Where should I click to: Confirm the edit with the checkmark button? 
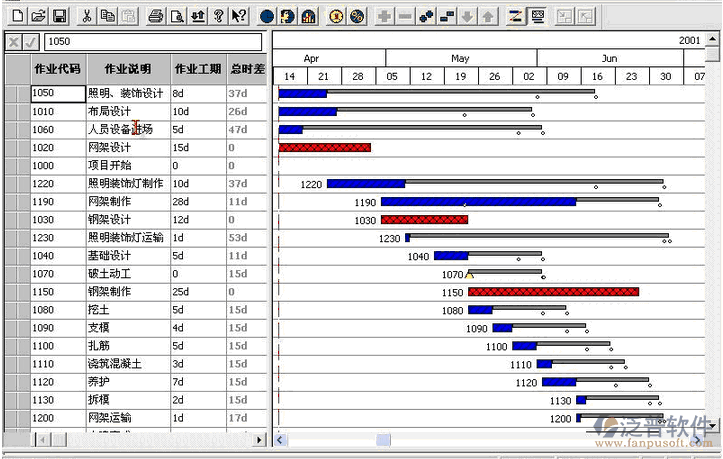tap(32, 42)
